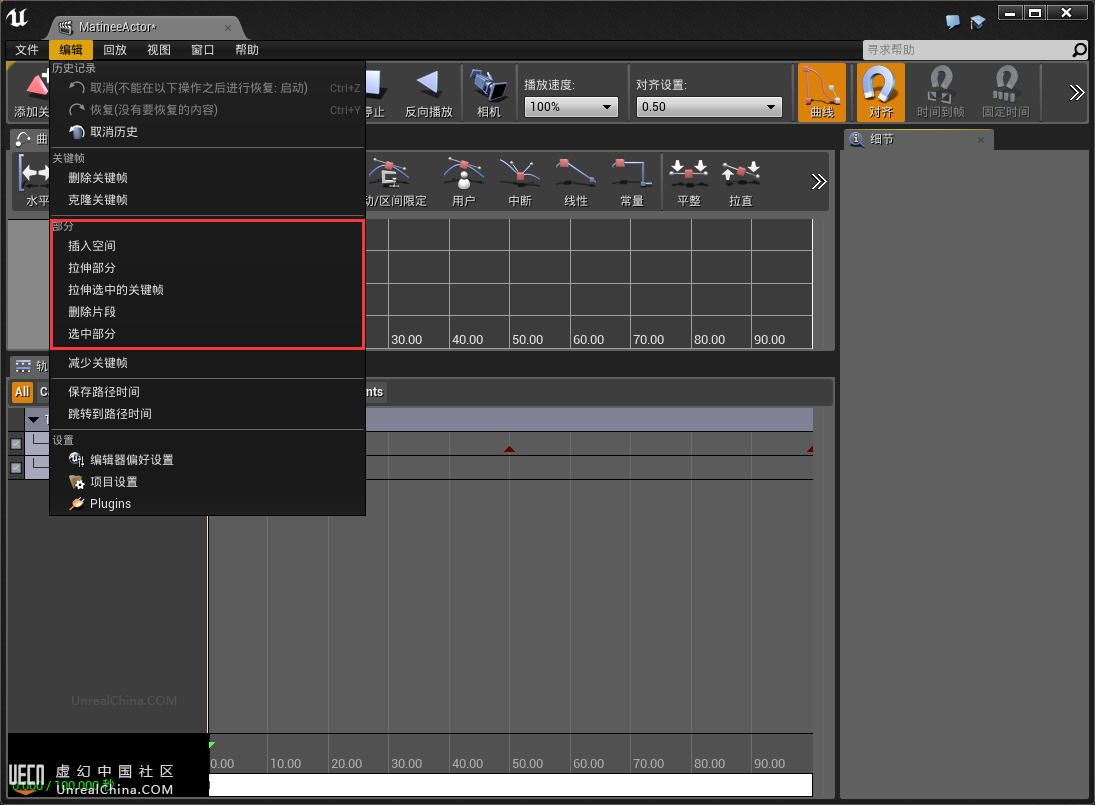Choose 跳转到路径时间 menu entry

(x=207, y=414)
